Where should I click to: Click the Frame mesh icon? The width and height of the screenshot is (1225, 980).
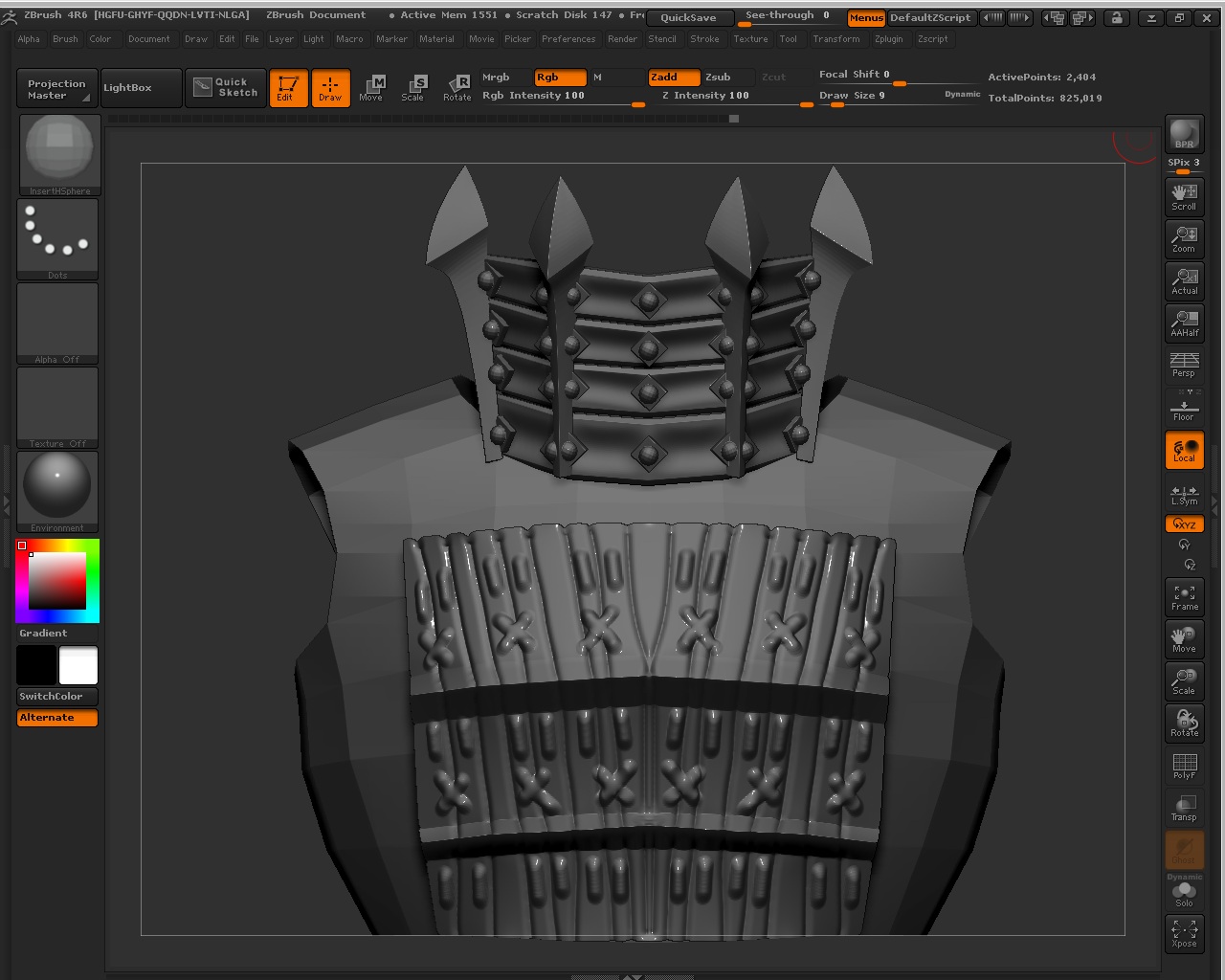click(x=1184, y=597)
